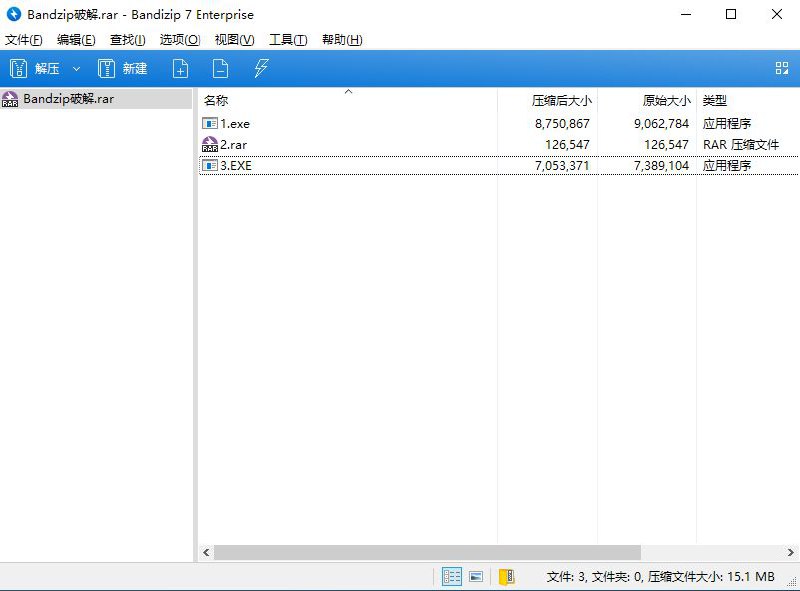800x591 pixels.
Task: Open the 编辑(E) menu
Action: pos(76,40)
